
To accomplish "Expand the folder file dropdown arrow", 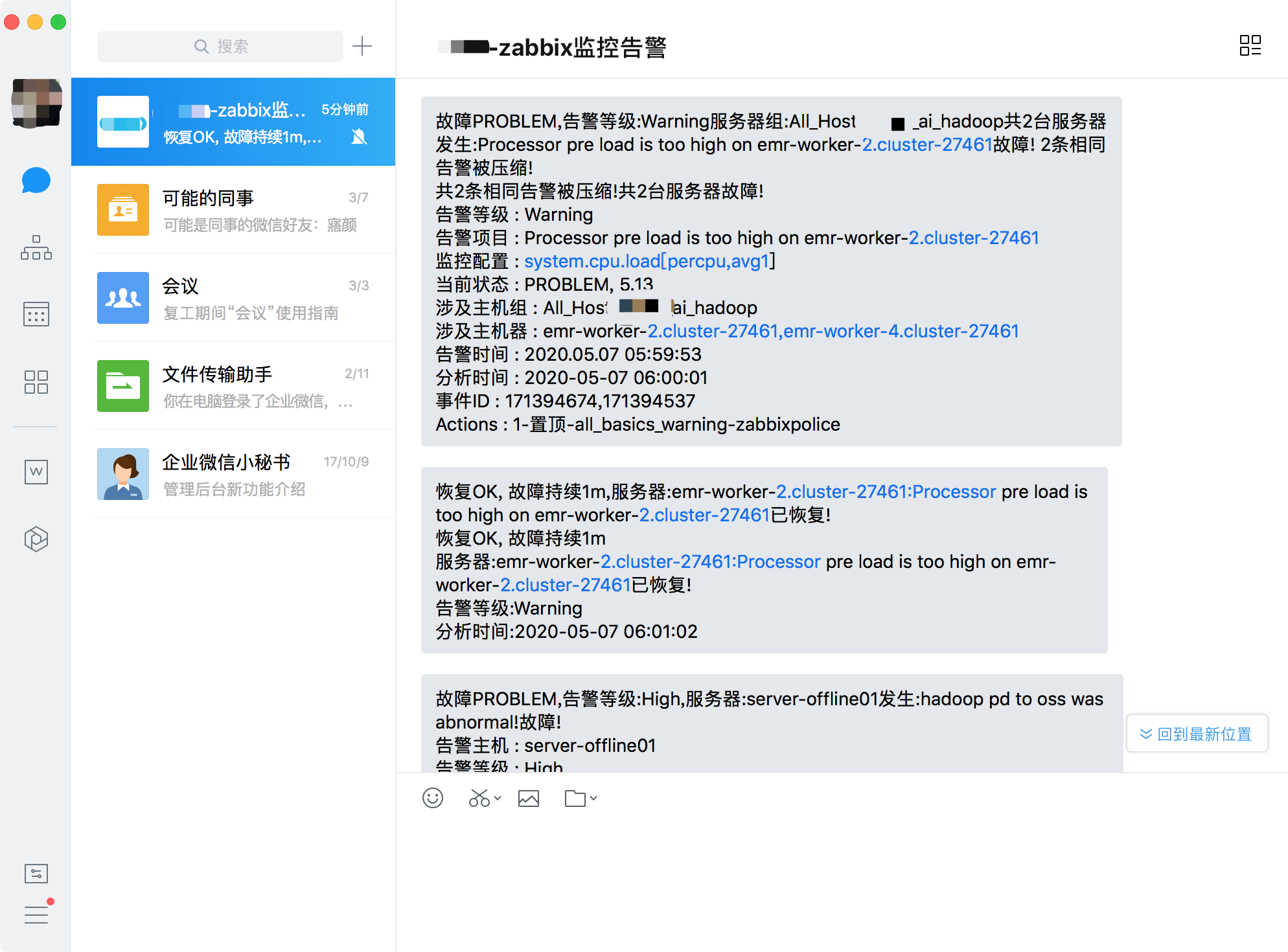I will pyautogui.click(x=593, y=799).
